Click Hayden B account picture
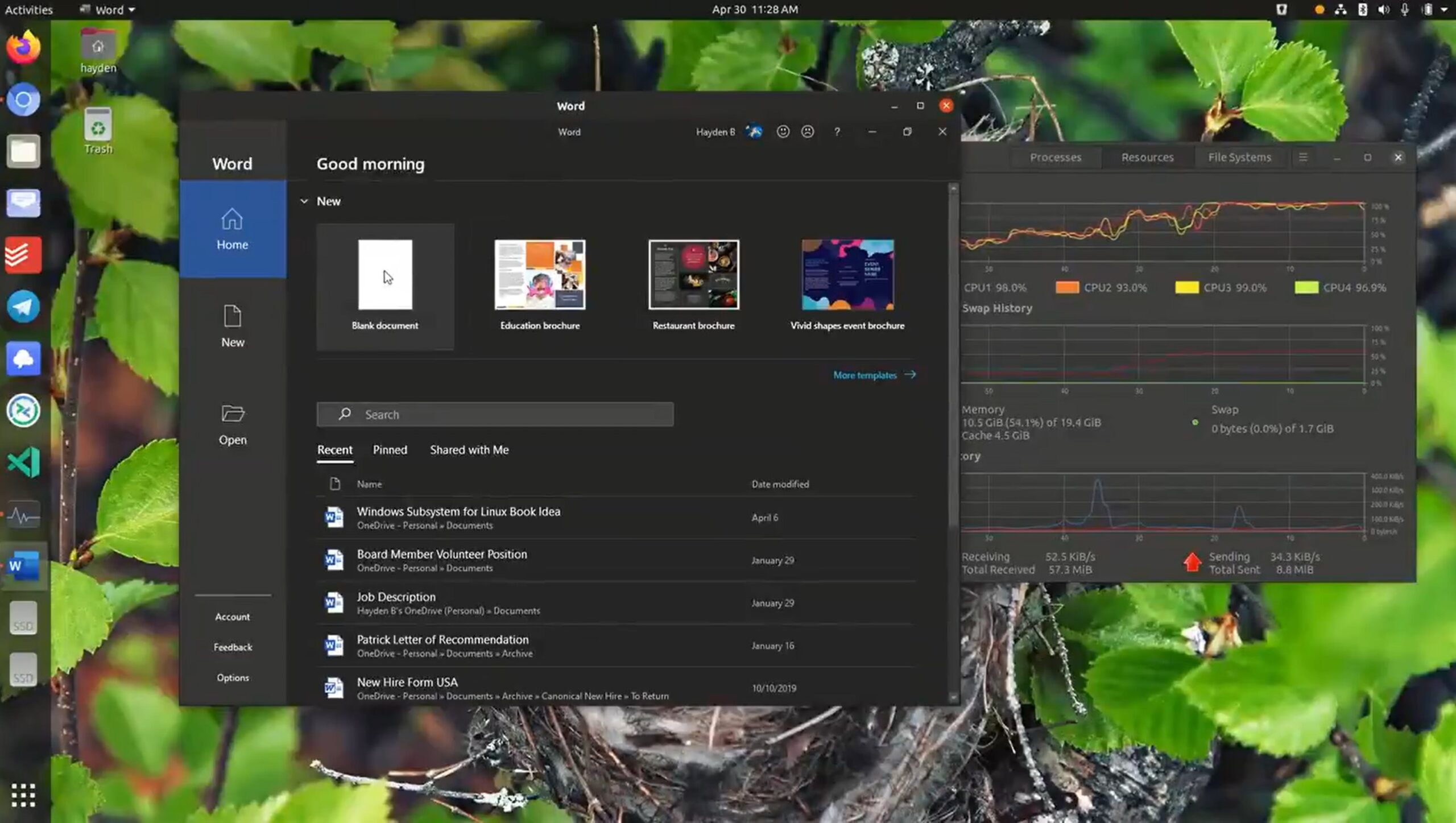Viewport: 1456px width, 823px height. (x=754, y=131)
